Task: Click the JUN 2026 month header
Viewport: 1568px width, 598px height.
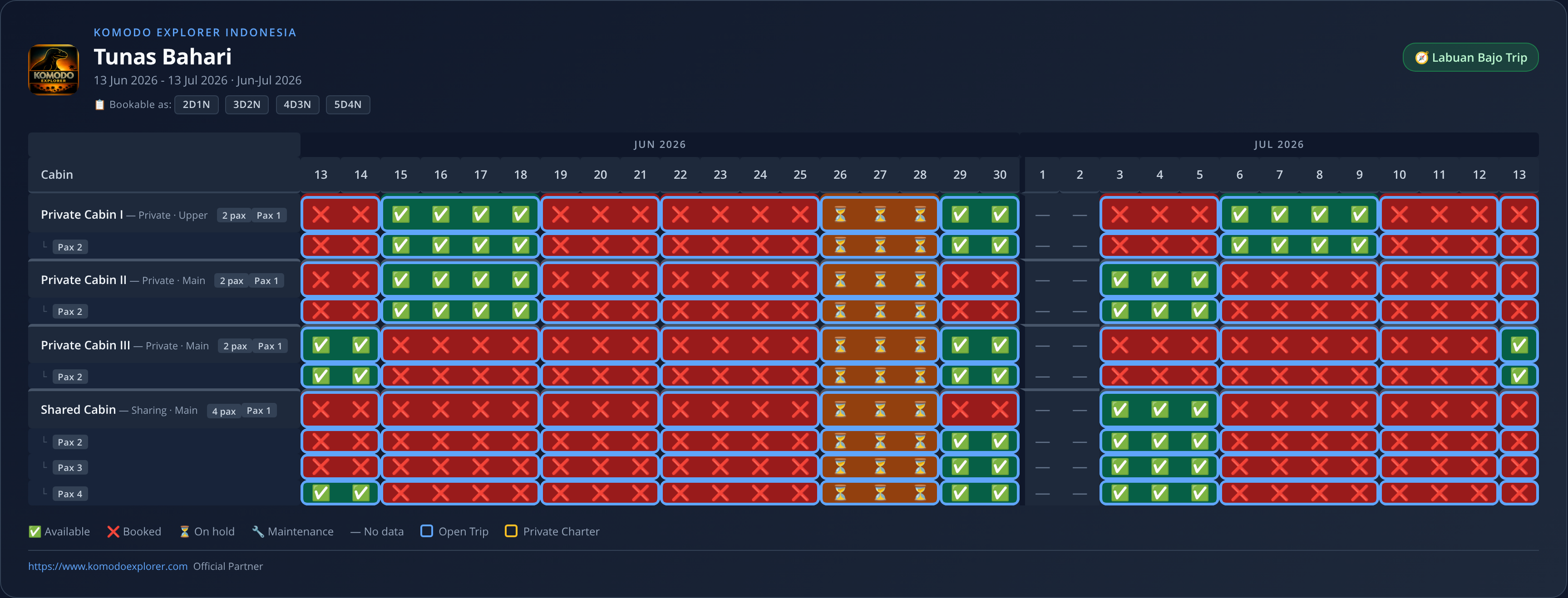Action: (x=660, y=145)
